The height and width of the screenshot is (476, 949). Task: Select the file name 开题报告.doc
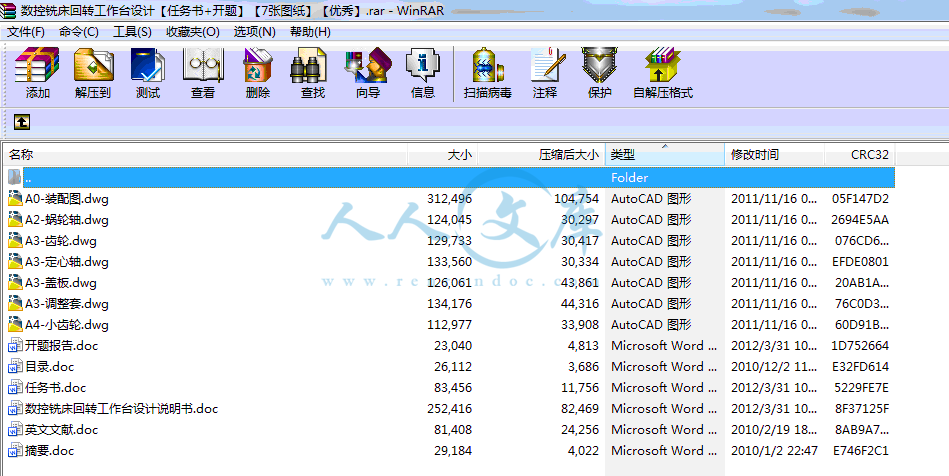tap(61, 346)
